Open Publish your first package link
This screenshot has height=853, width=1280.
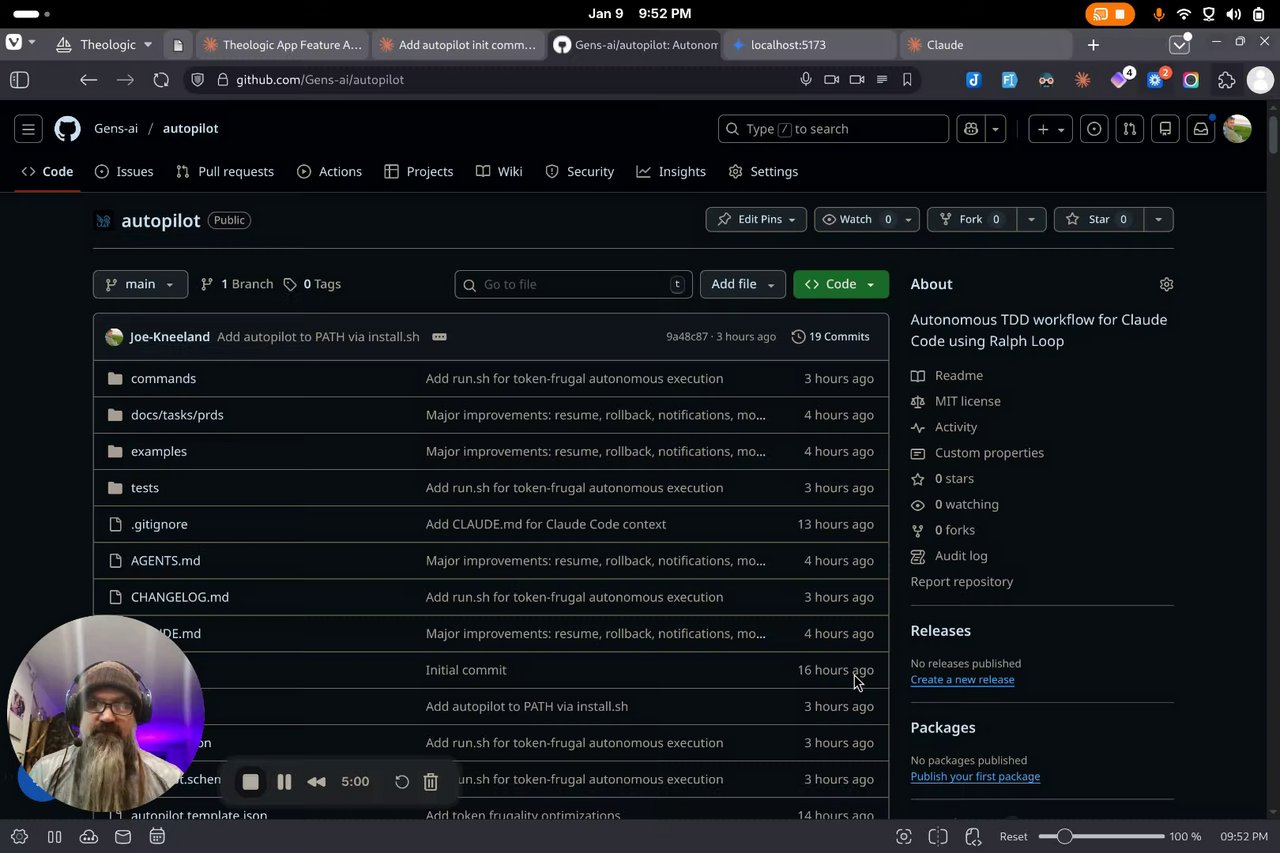(x=975, y=777)
